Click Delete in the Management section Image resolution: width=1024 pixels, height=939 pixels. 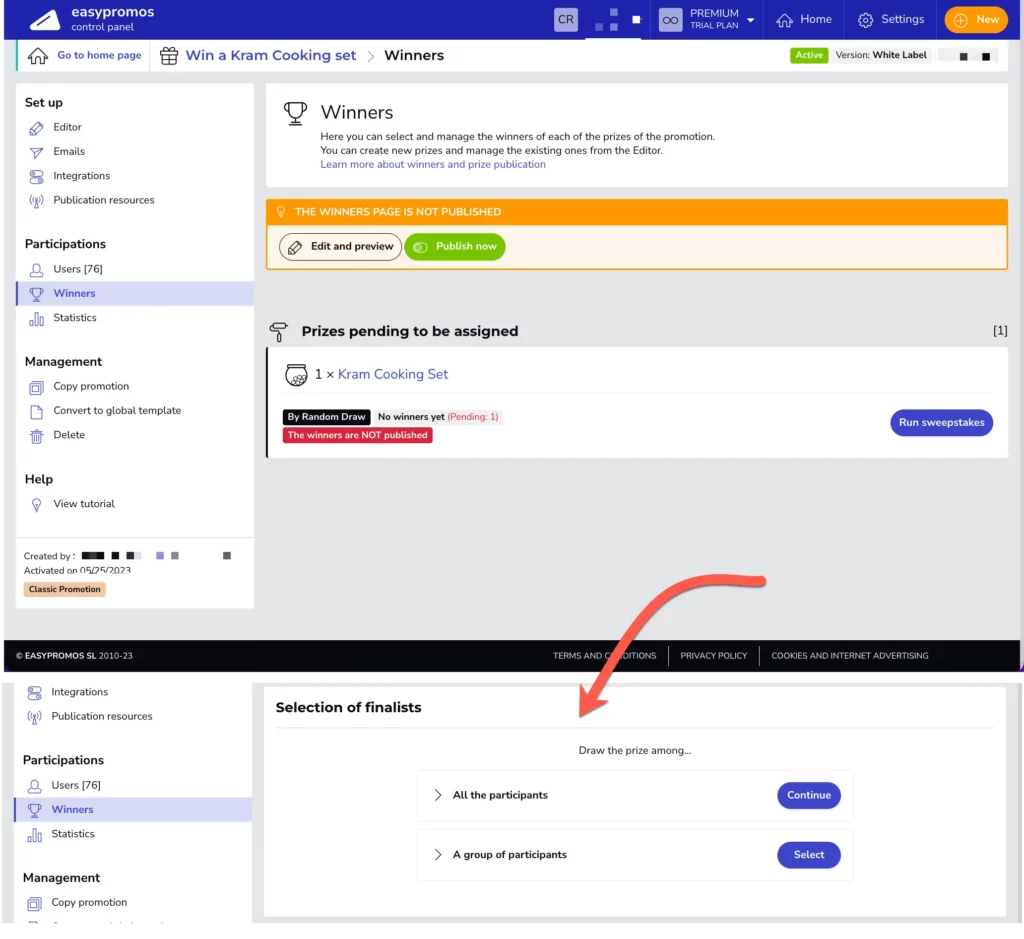click(x=69, y=434)
